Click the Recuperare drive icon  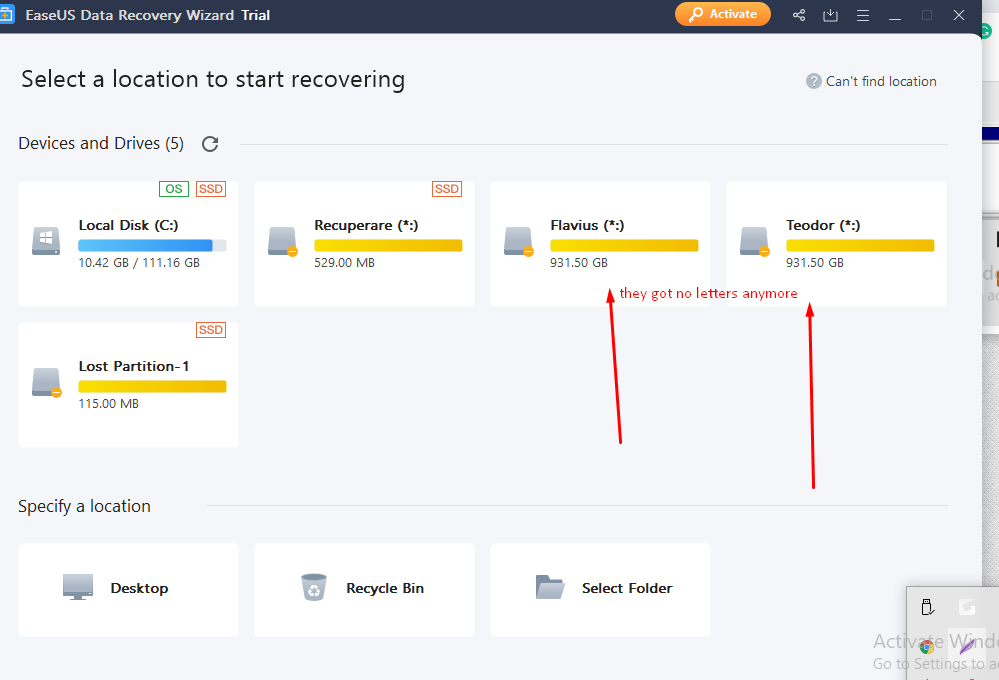(282, 242)
